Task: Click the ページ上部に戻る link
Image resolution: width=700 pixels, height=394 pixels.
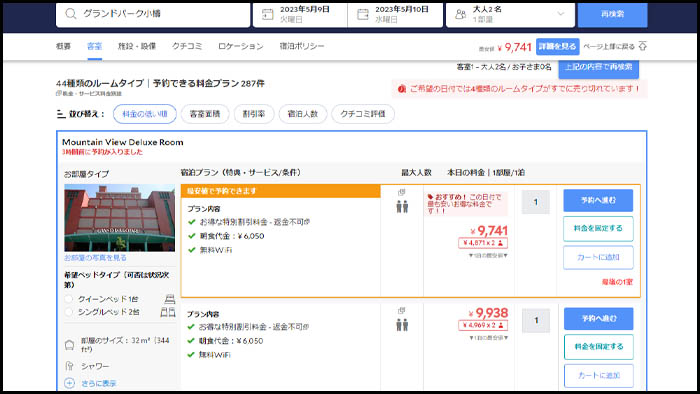Action: click(x=609, y=46)
